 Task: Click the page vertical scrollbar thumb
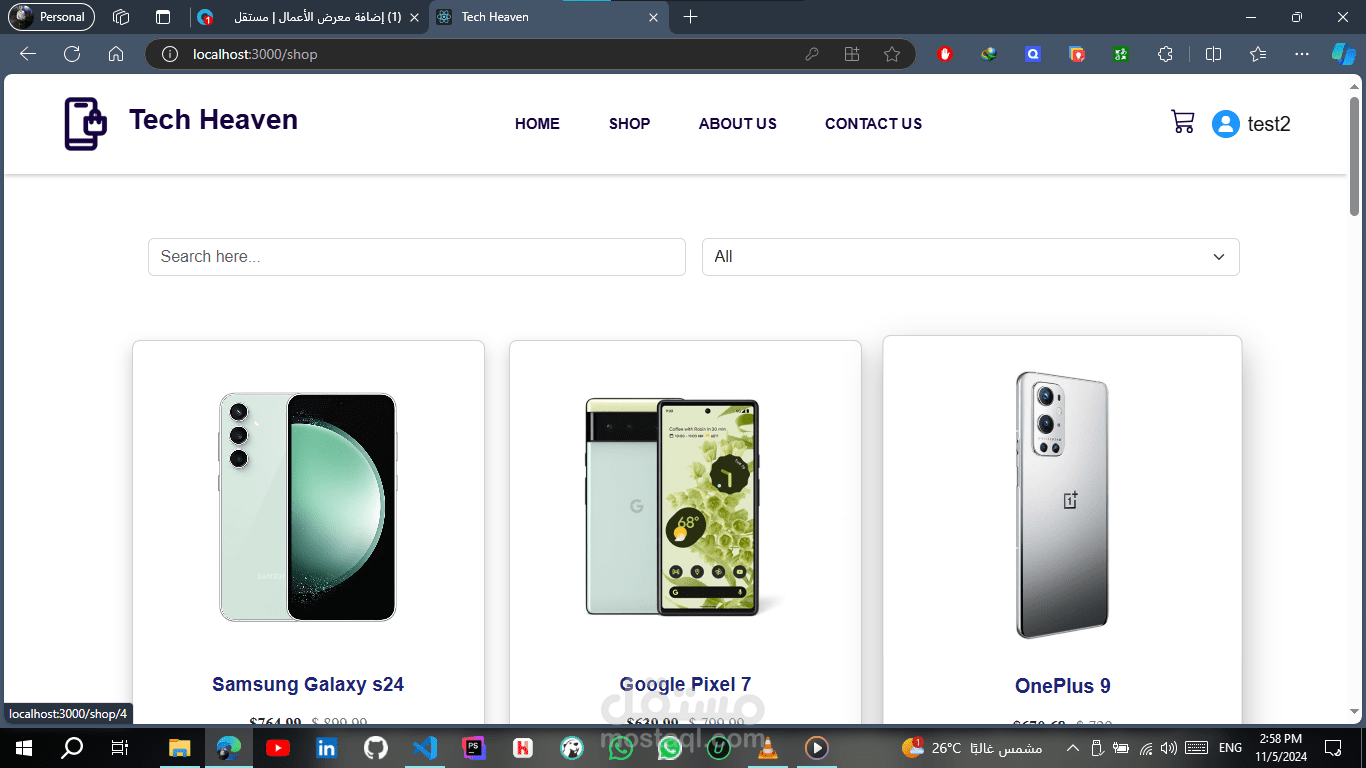pyautogui.click(x=1355, y=155)
